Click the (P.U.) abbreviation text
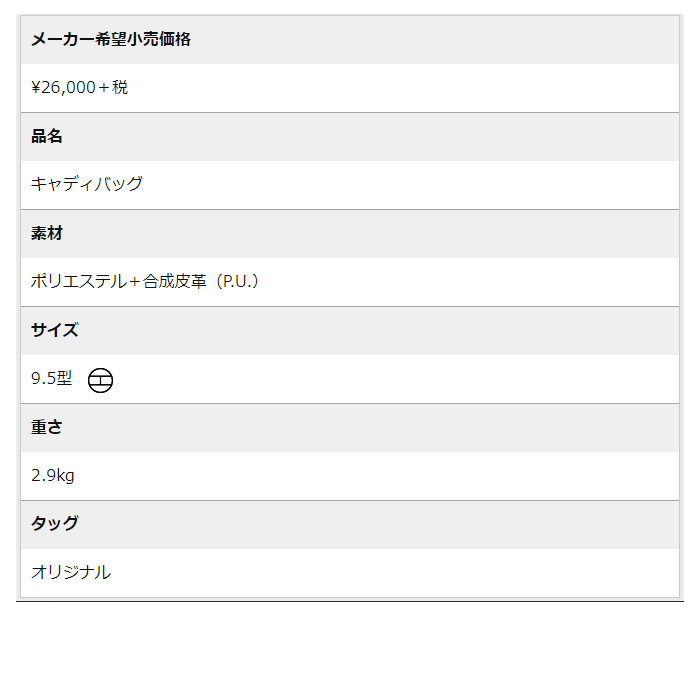The height and width of the screenshot is (700, 700). click(238, 281)
